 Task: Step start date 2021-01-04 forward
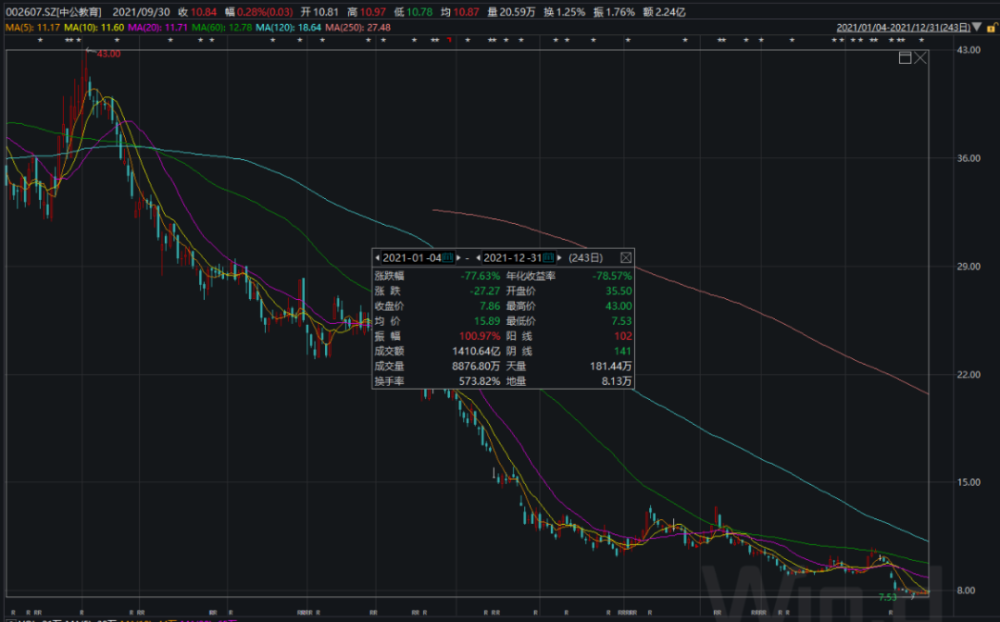458,258
